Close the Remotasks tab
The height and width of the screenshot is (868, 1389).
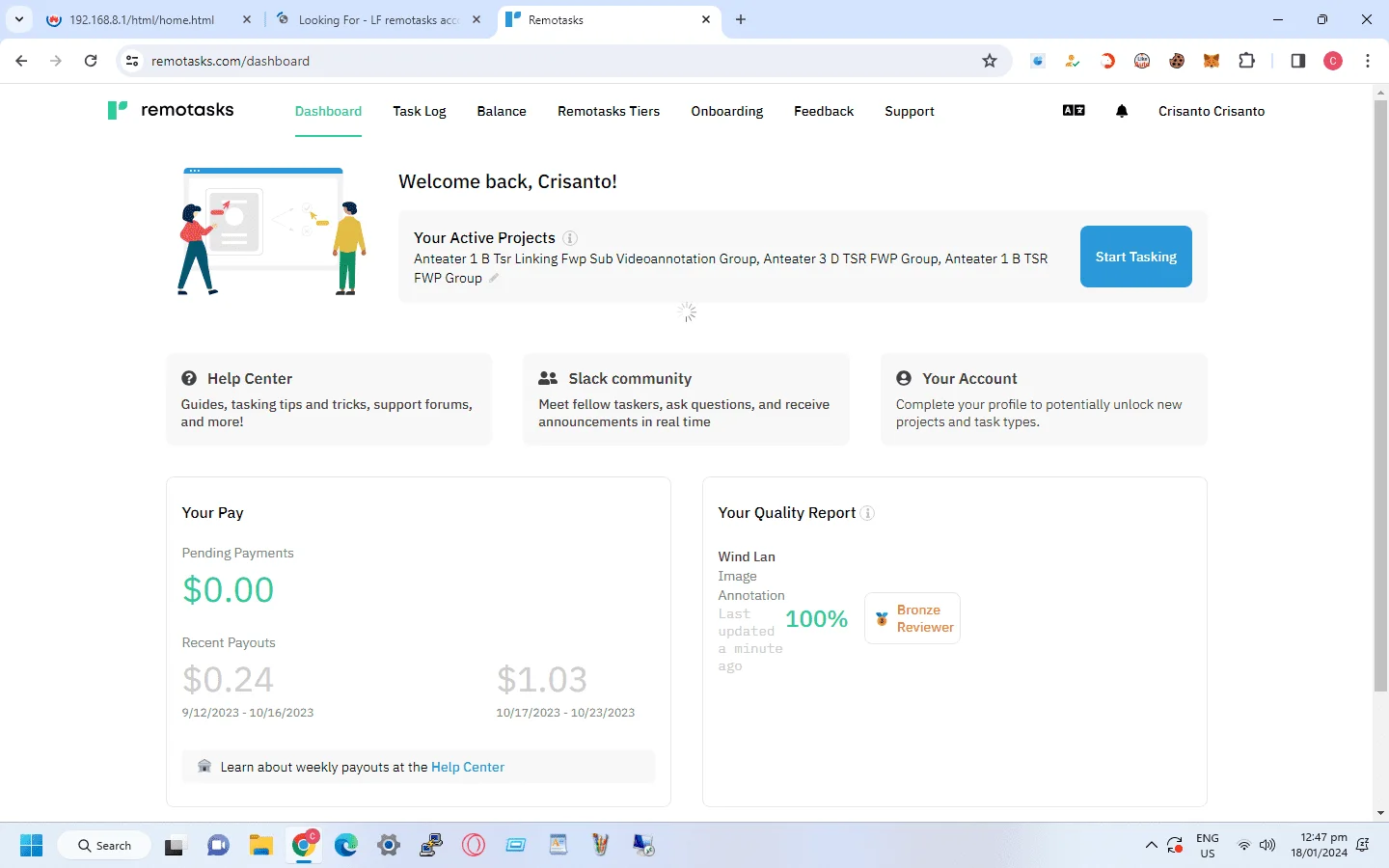point(706,19)
